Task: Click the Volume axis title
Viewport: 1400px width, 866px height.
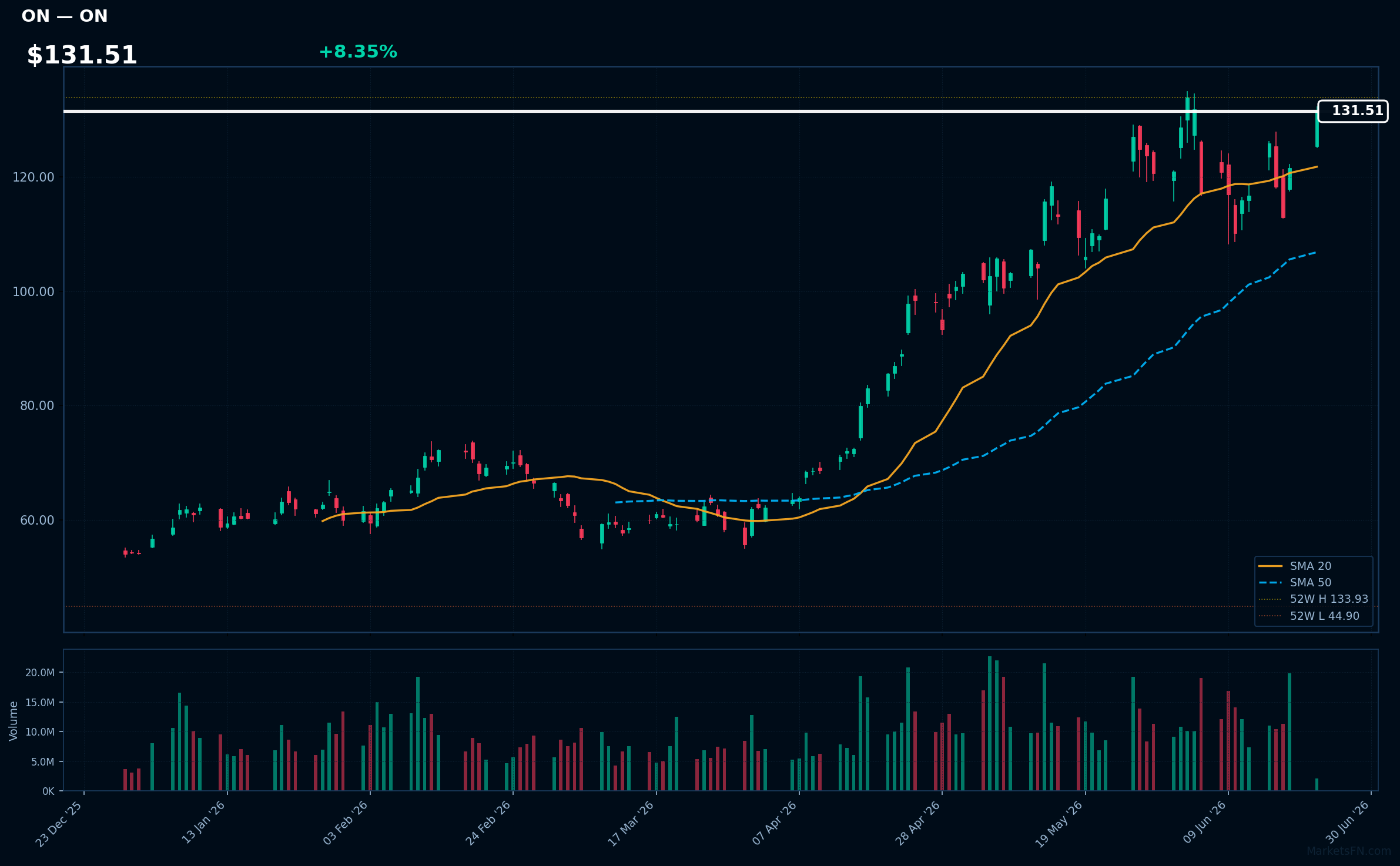Action: (x=14, y=721)
